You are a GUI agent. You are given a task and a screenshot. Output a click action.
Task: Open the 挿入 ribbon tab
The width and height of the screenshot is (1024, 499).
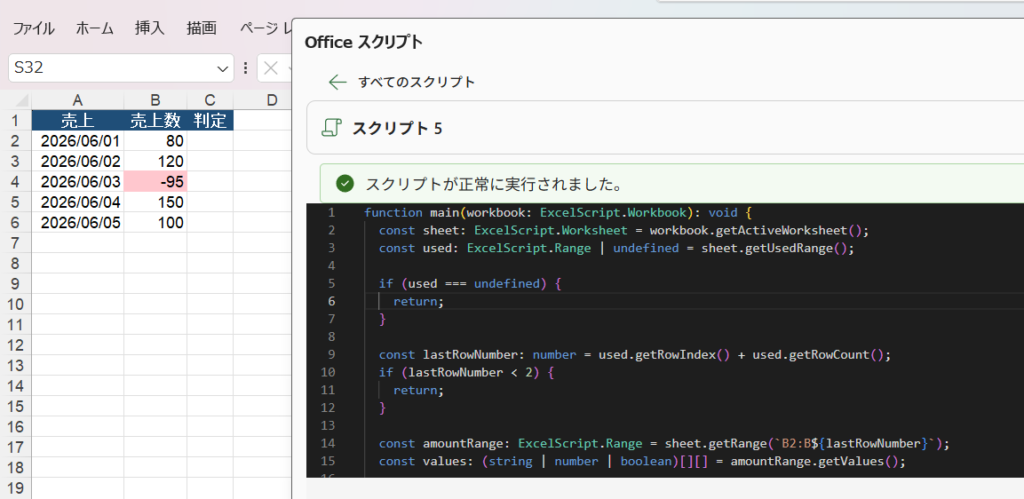pos(150,28)
